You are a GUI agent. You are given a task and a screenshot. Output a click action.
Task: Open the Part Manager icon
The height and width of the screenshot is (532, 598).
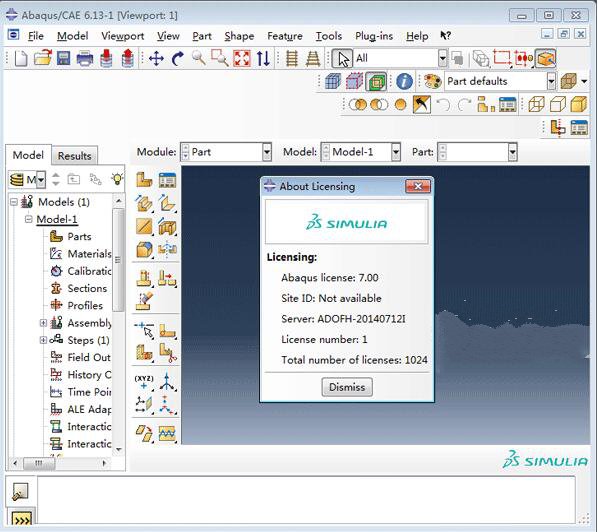[x=167, y=180]
